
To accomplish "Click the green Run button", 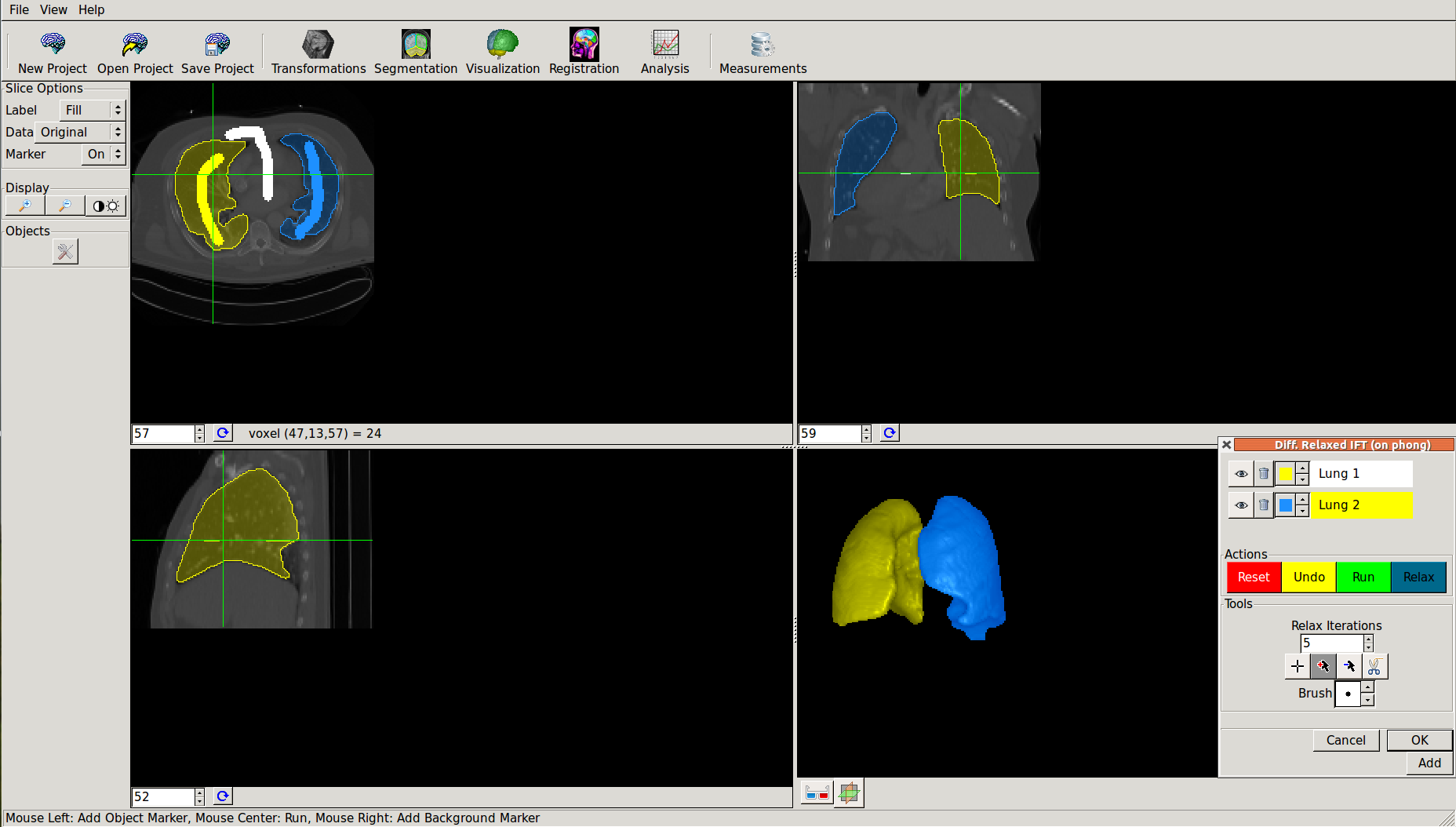I will [1363, 577].
